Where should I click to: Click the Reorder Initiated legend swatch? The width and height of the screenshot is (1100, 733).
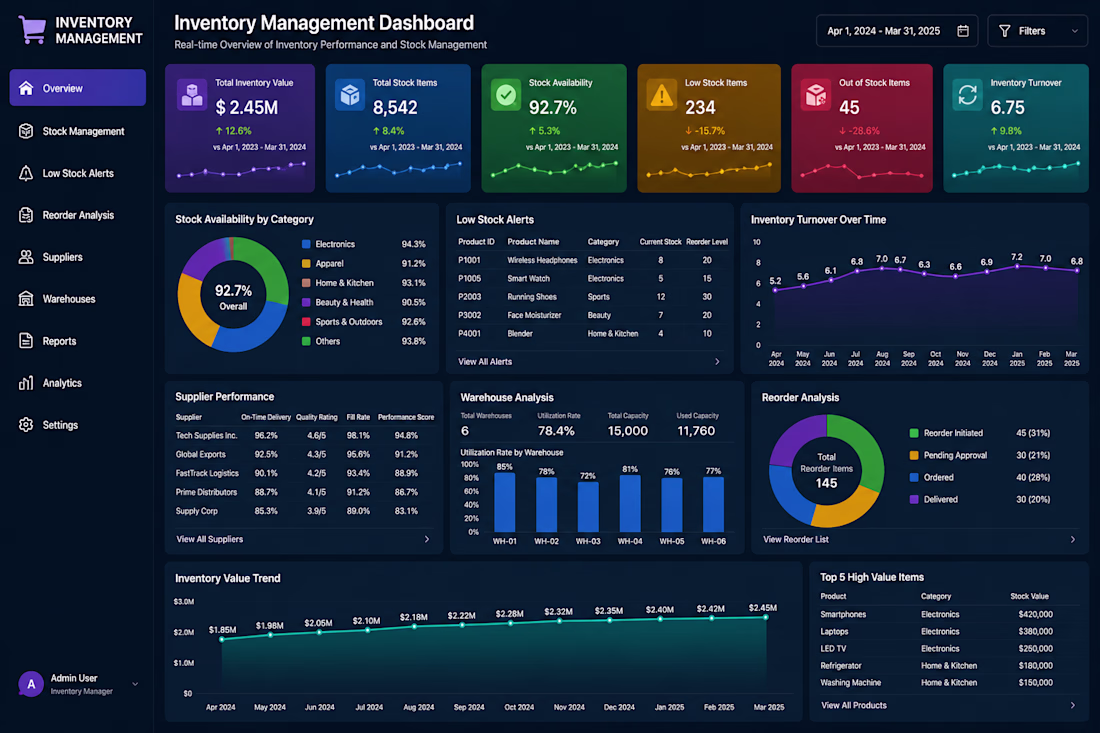(914, 433)
